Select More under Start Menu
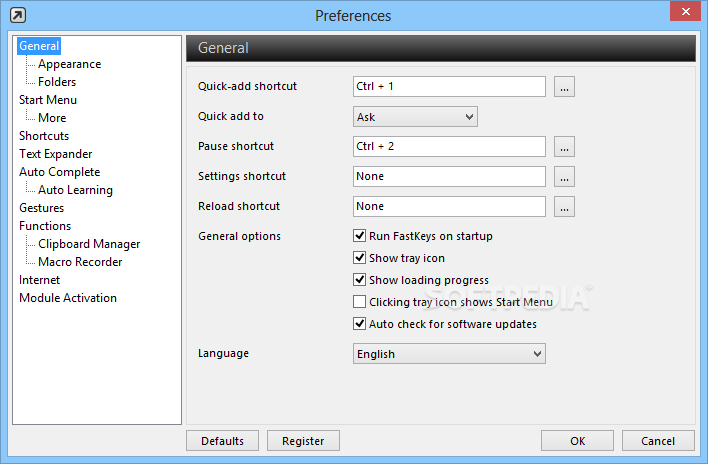 pyautogui.click(x=52, y=118)
